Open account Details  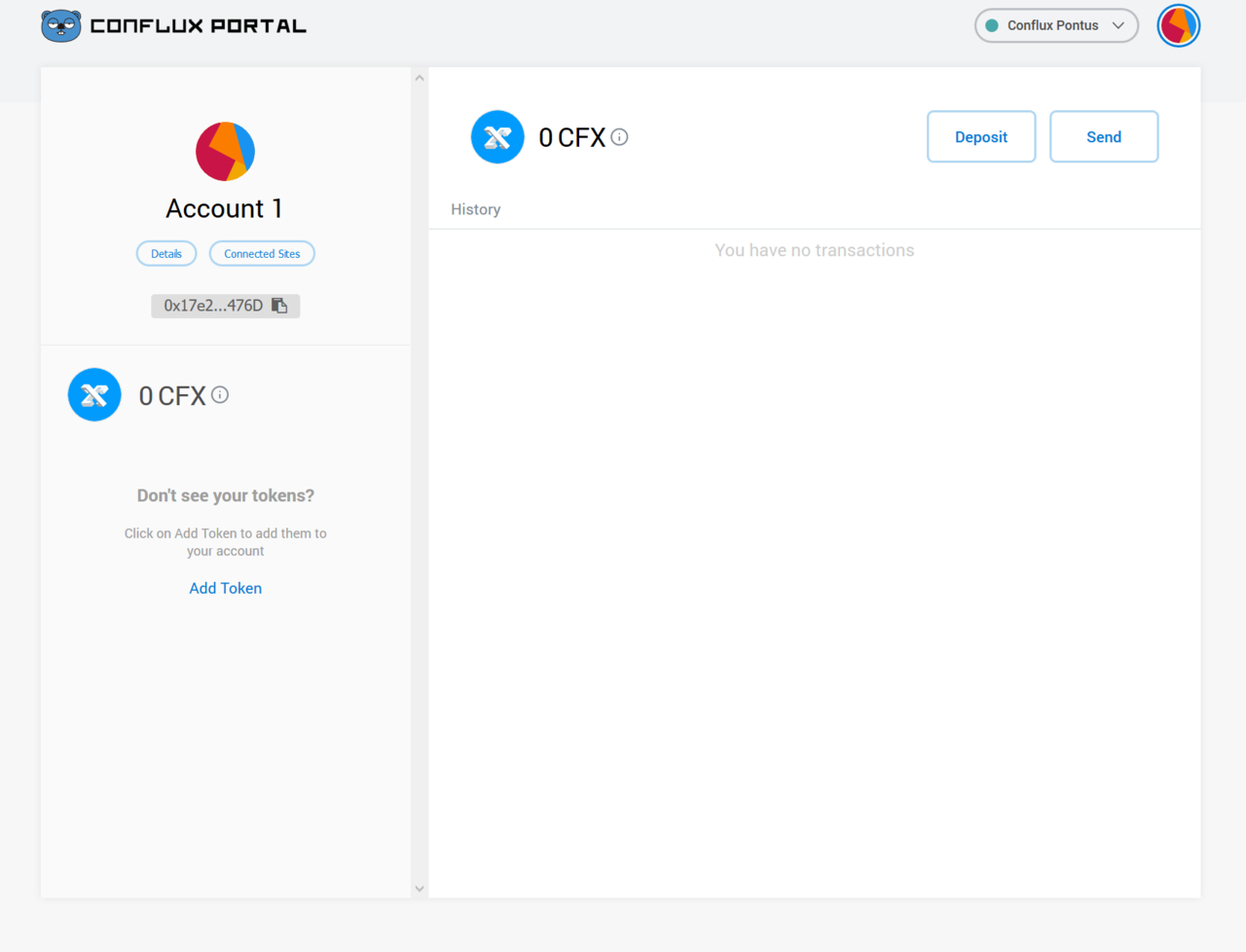(x=166, y=254)
